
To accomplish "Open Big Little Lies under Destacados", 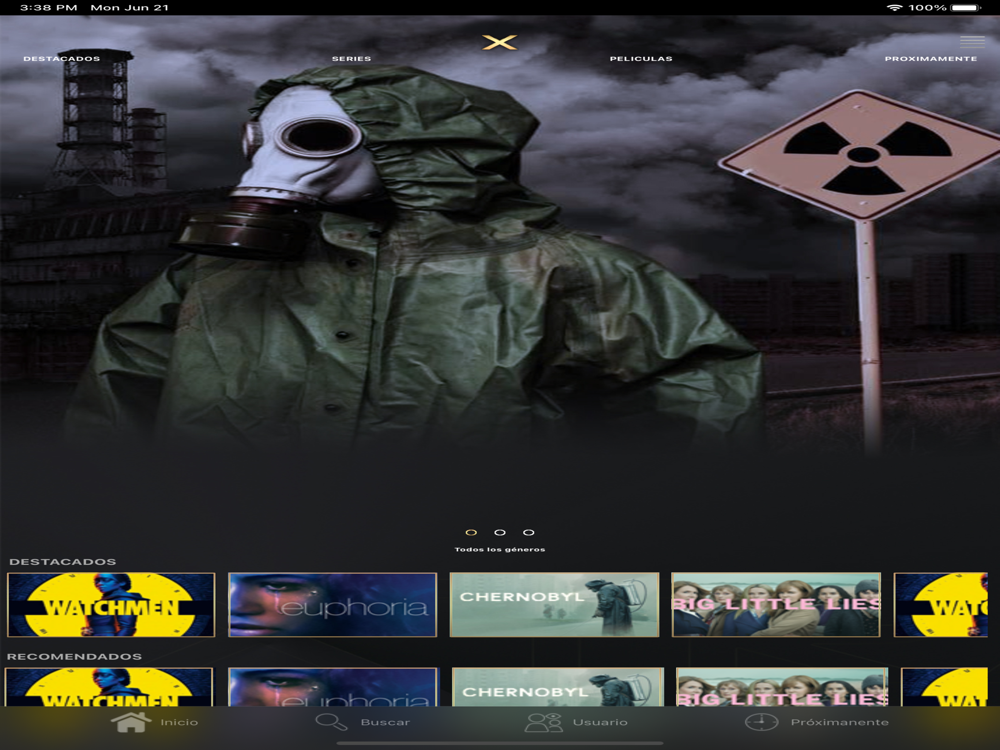I will click(776, 605).
